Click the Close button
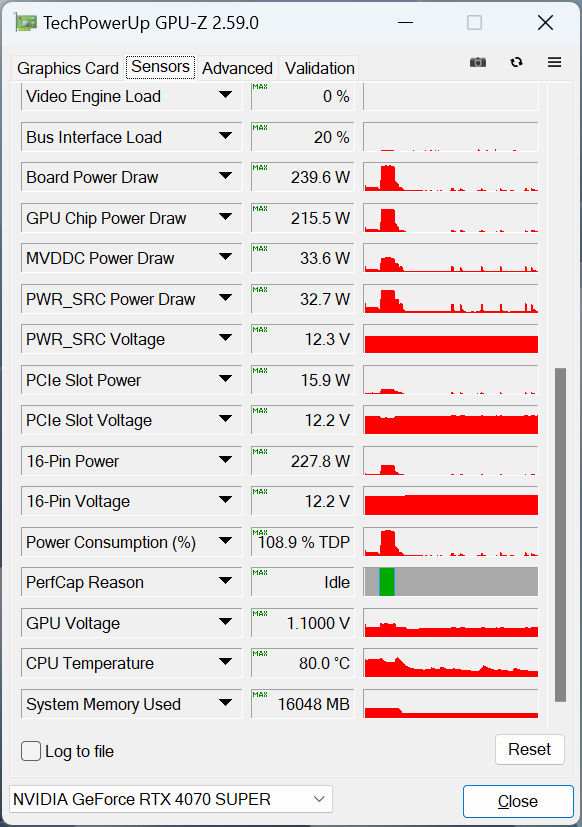582x827 pixels. click(518, 801)
